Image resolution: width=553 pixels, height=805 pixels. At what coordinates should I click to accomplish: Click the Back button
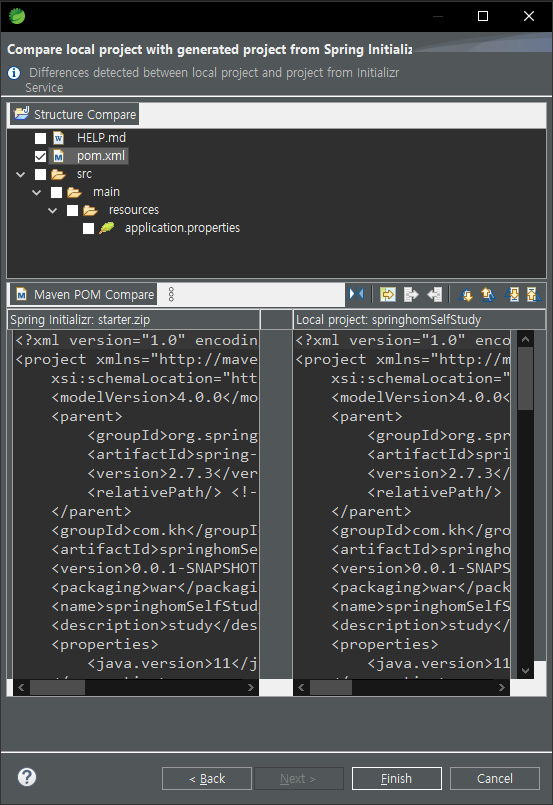click(207, 778)
